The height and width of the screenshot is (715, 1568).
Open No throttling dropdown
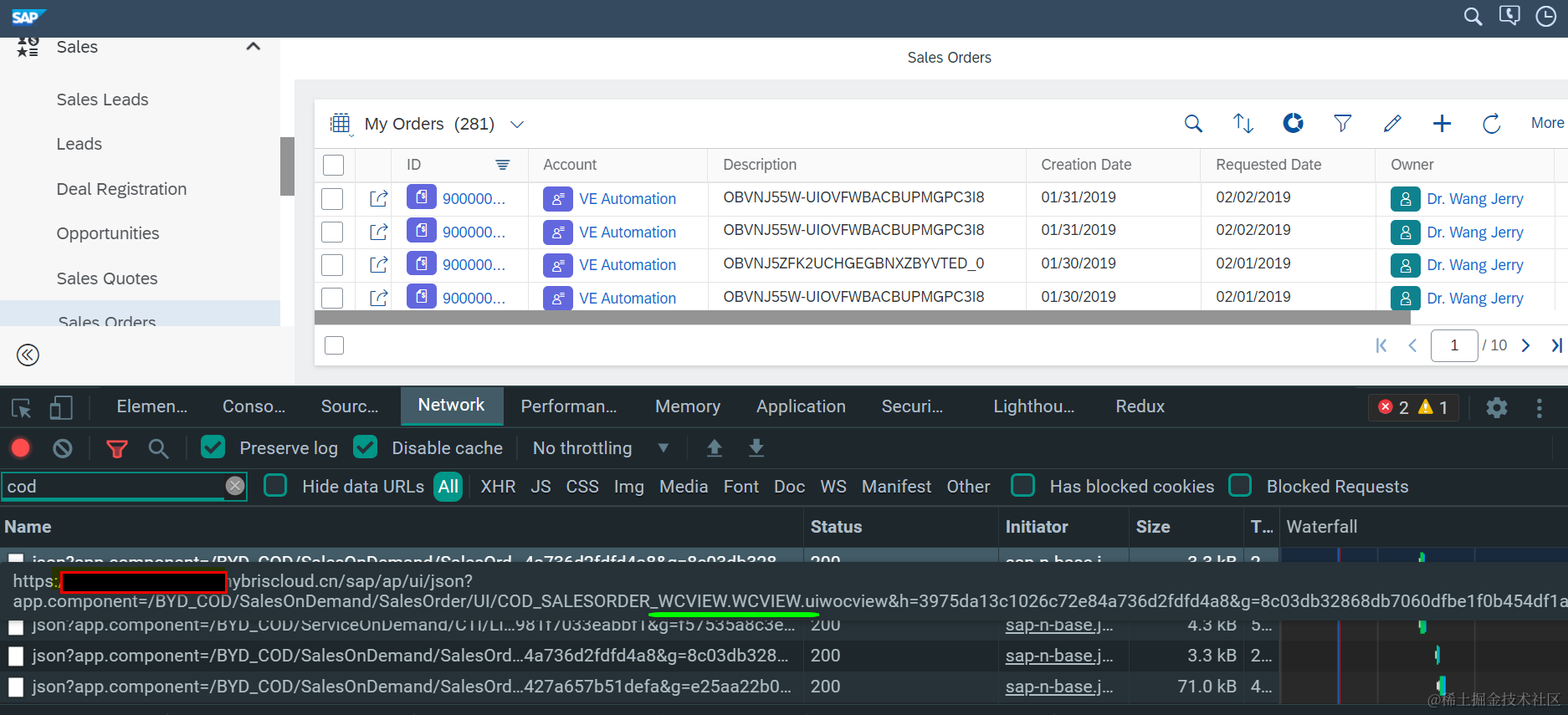pos(601,448)
